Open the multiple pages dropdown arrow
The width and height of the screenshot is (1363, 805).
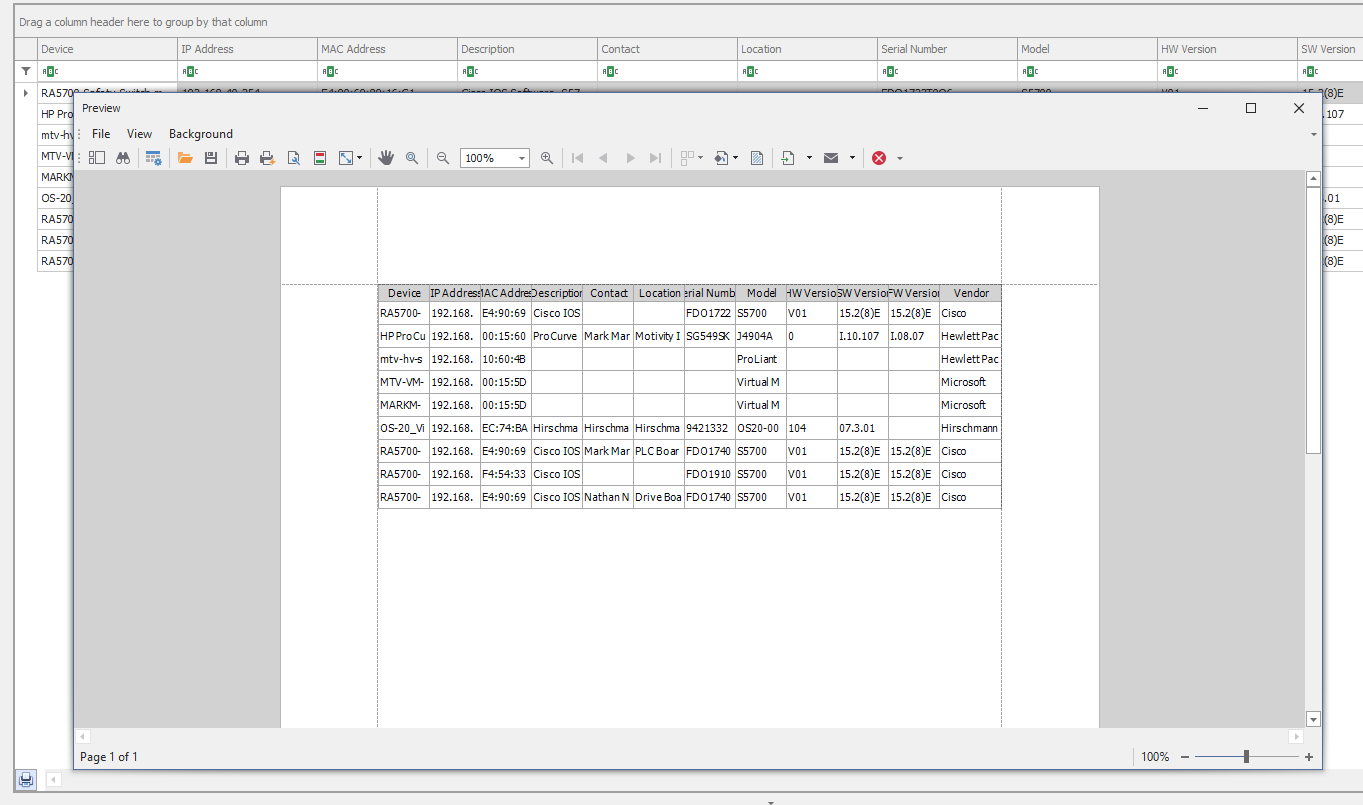click(x=700, y=158)
